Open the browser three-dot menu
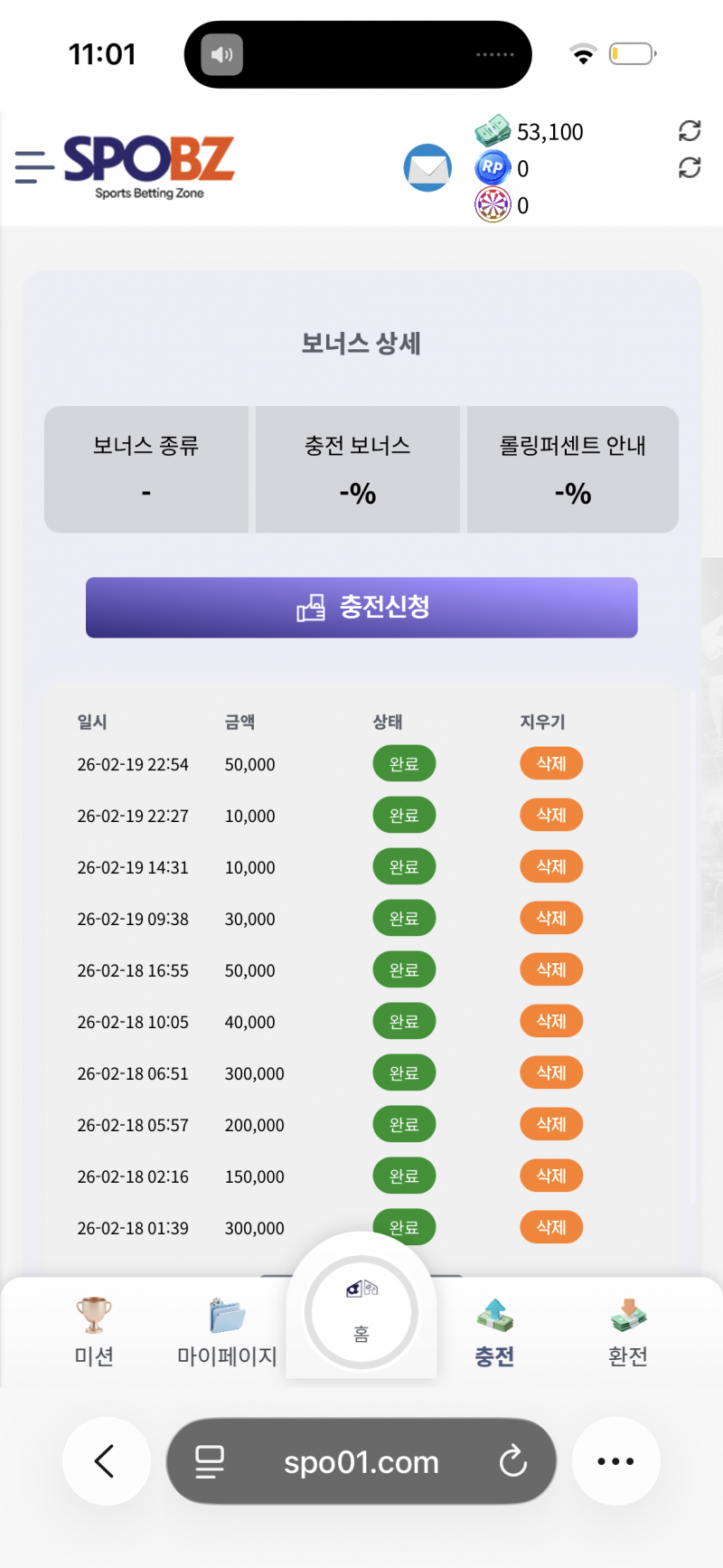723x1568 pixels. [615, 1460]
